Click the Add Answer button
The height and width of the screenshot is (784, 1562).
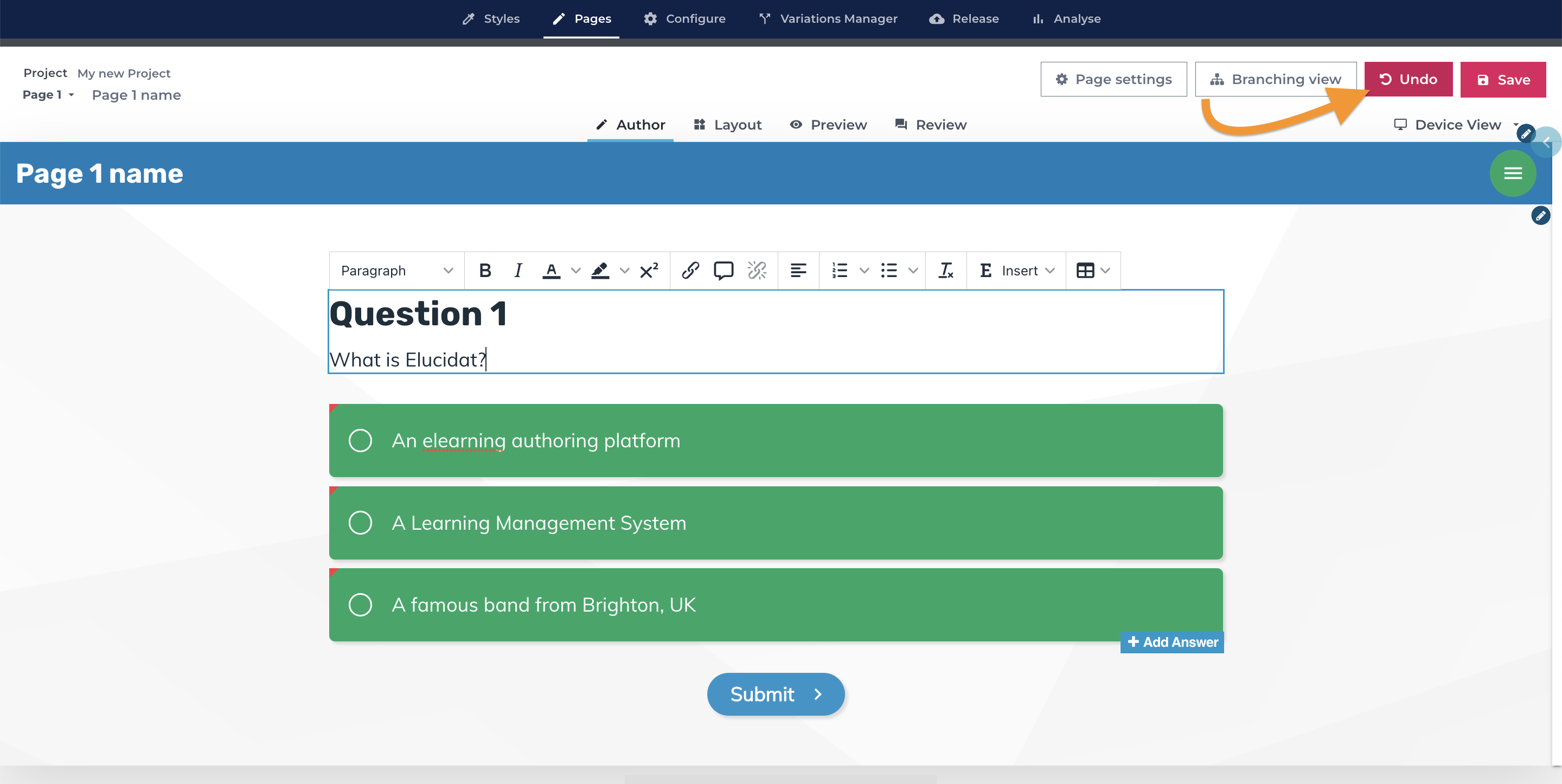(x=1171, y=642)
